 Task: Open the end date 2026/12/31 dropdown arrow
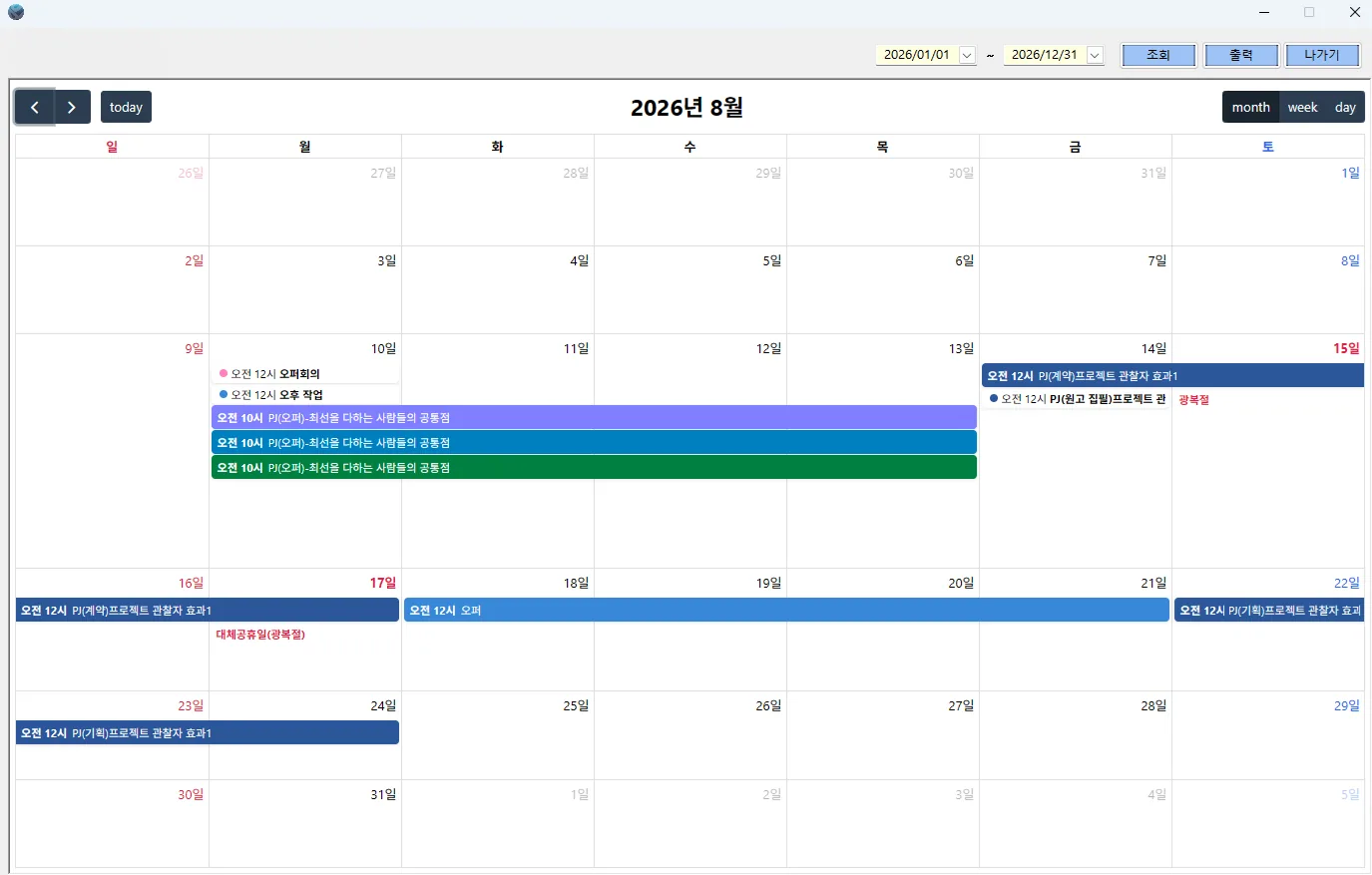coord(1095,55)
